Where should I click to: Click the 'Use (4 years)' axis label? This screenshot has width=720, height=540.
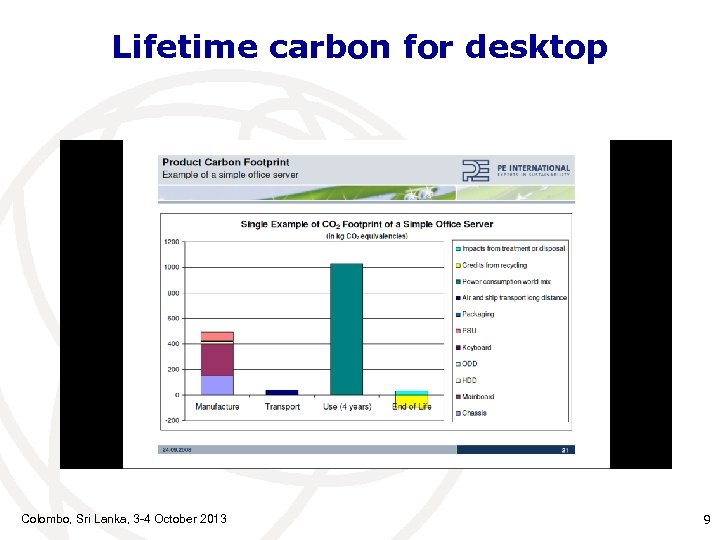[347, 406]
